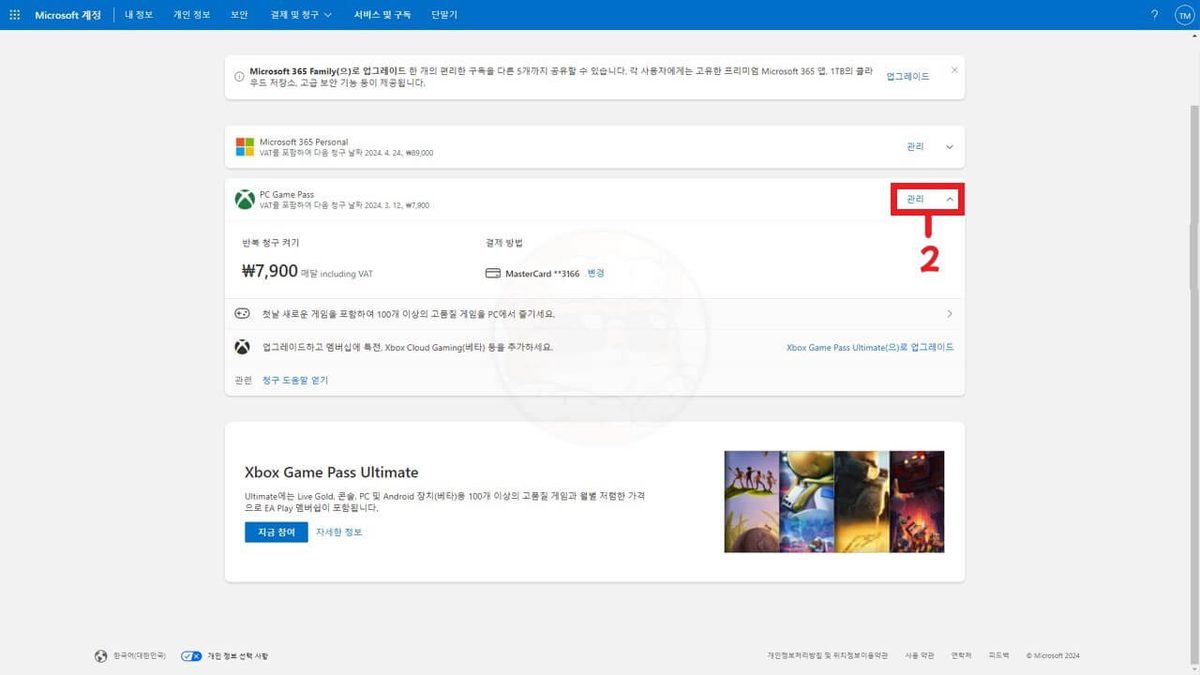Expand the Microsoft 365 Personal chevron
The width and height of the screenshot is (1200, 675).
coord(950,147)
